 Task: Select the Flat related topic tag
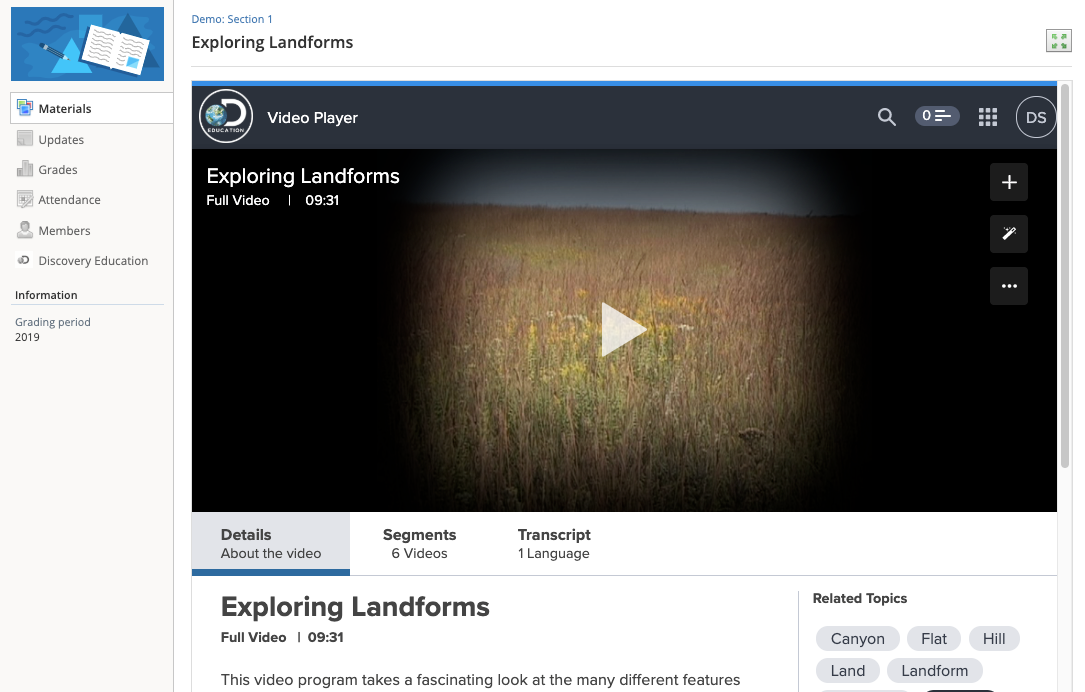pyautogui.click(x=933, y=639)
